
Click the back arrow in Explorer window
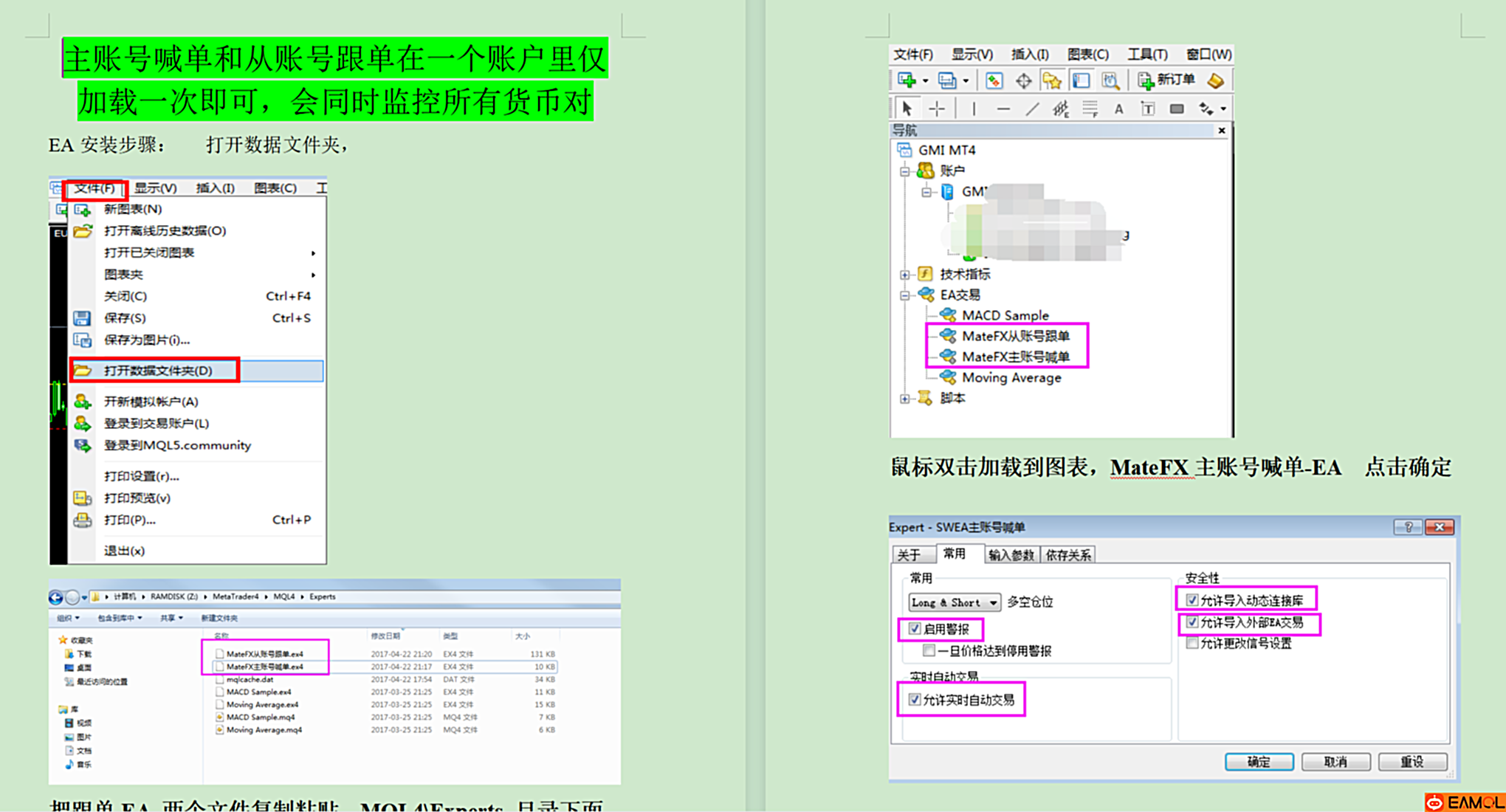tap(56, 596)
